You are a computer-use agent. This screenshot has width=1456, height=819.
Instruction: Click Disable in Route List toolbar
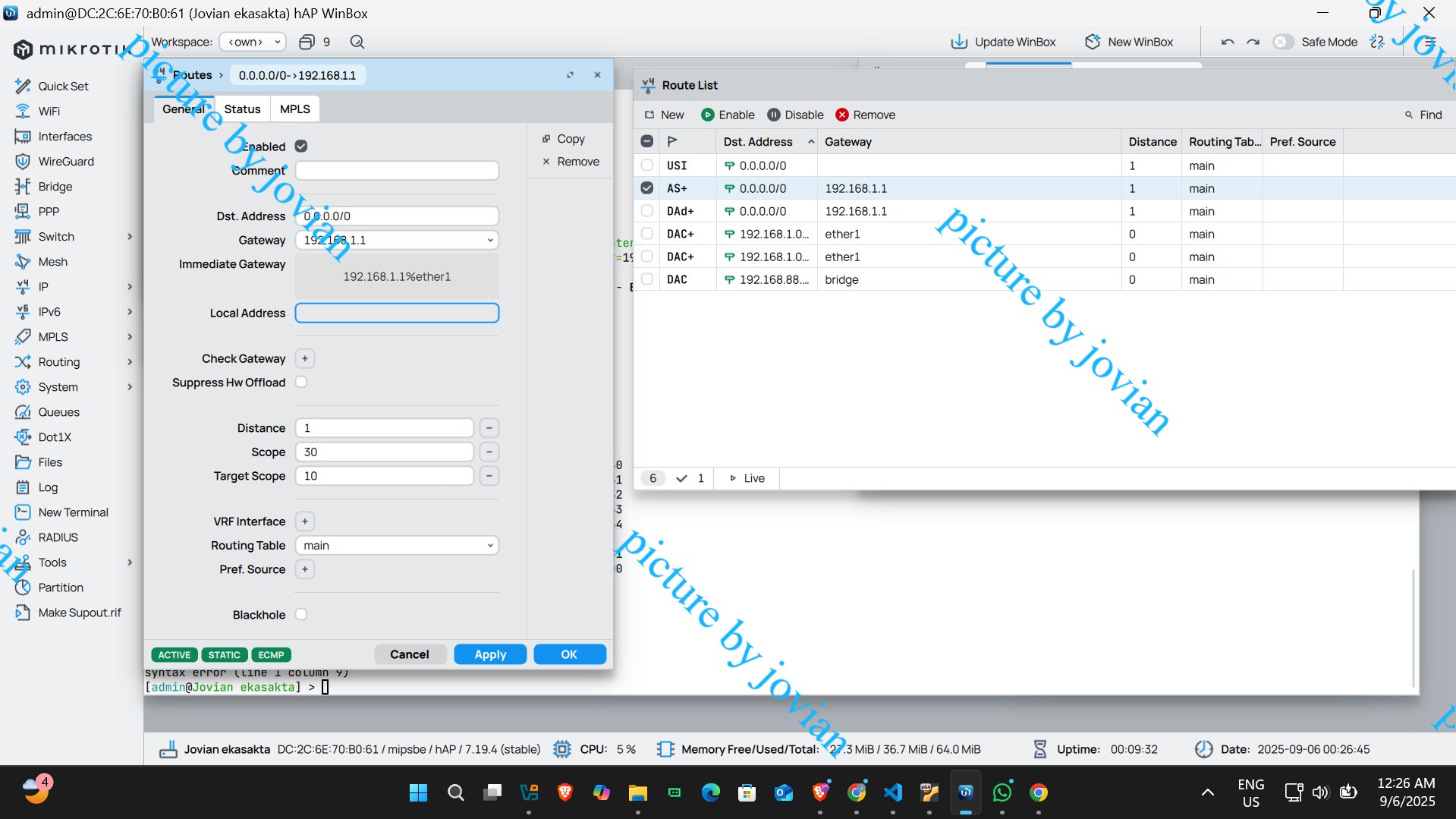[794, 115]
